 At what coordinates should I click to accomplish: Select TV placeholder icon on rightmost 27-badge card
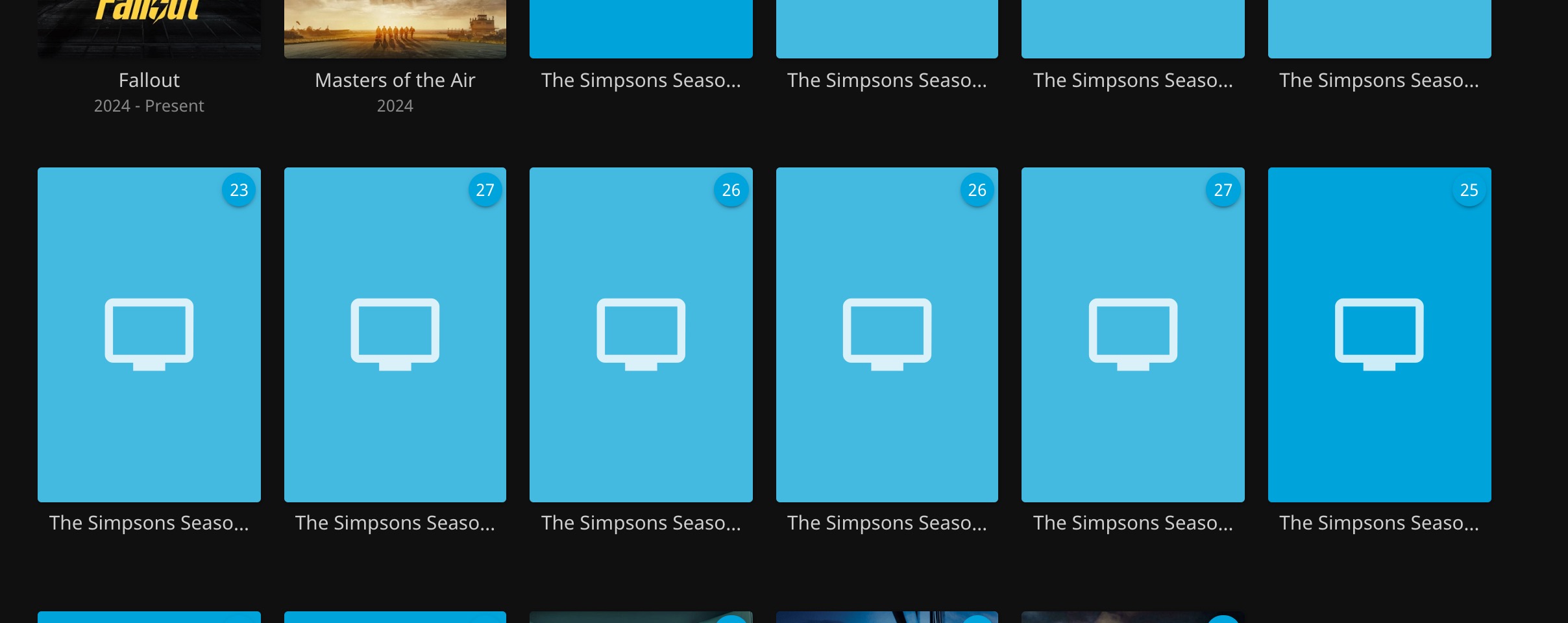pyautogui.click(x=1133, y=334)
